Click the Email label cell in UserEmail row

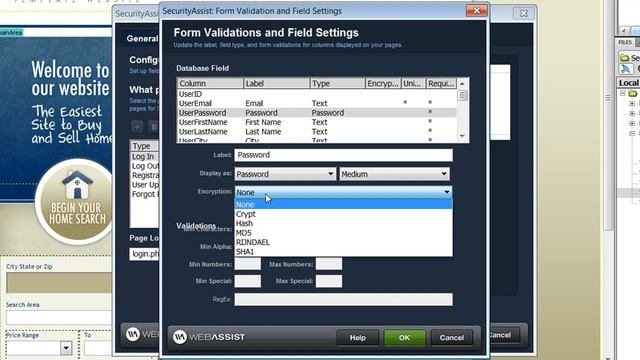[254, 103]
